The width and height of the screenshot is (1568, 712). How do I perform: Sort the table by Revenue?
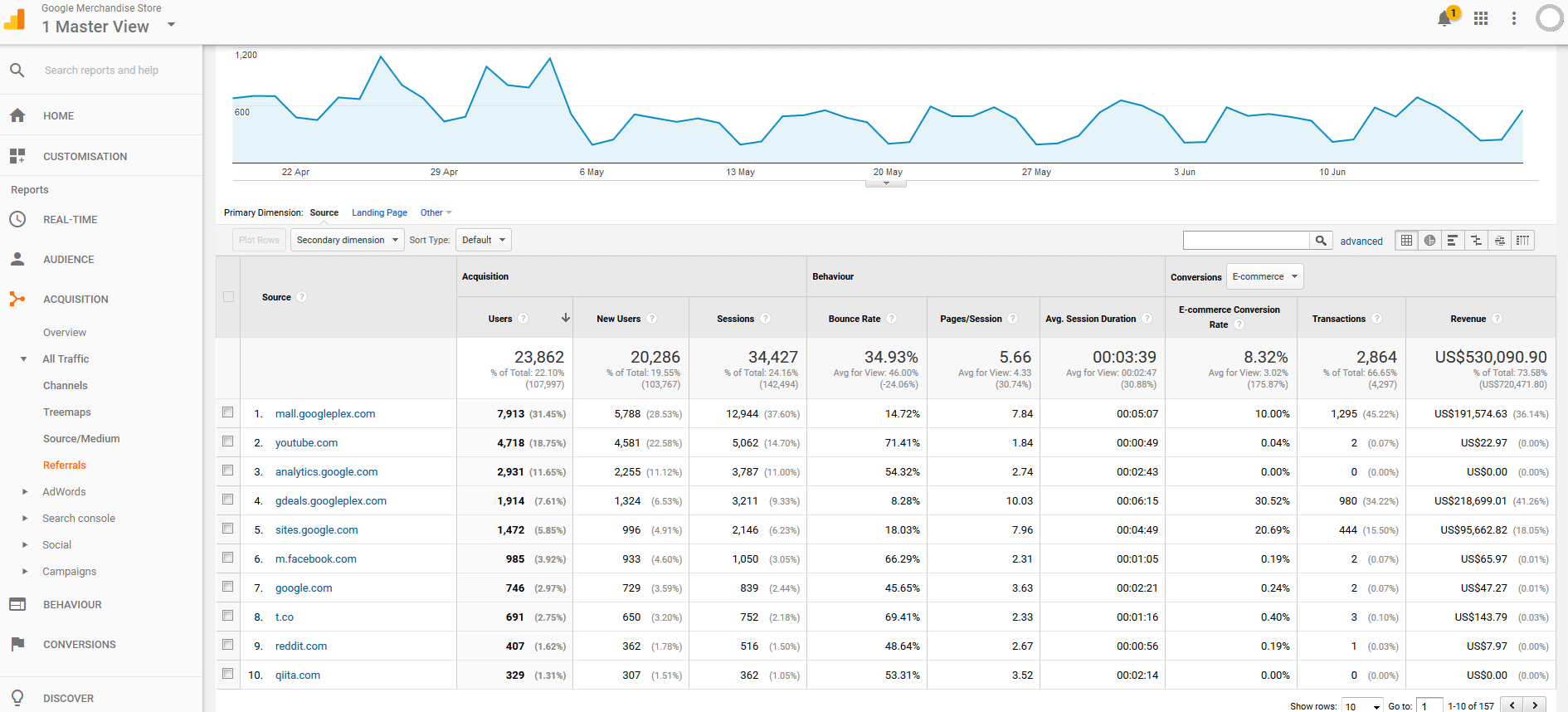click(1468, 319)
